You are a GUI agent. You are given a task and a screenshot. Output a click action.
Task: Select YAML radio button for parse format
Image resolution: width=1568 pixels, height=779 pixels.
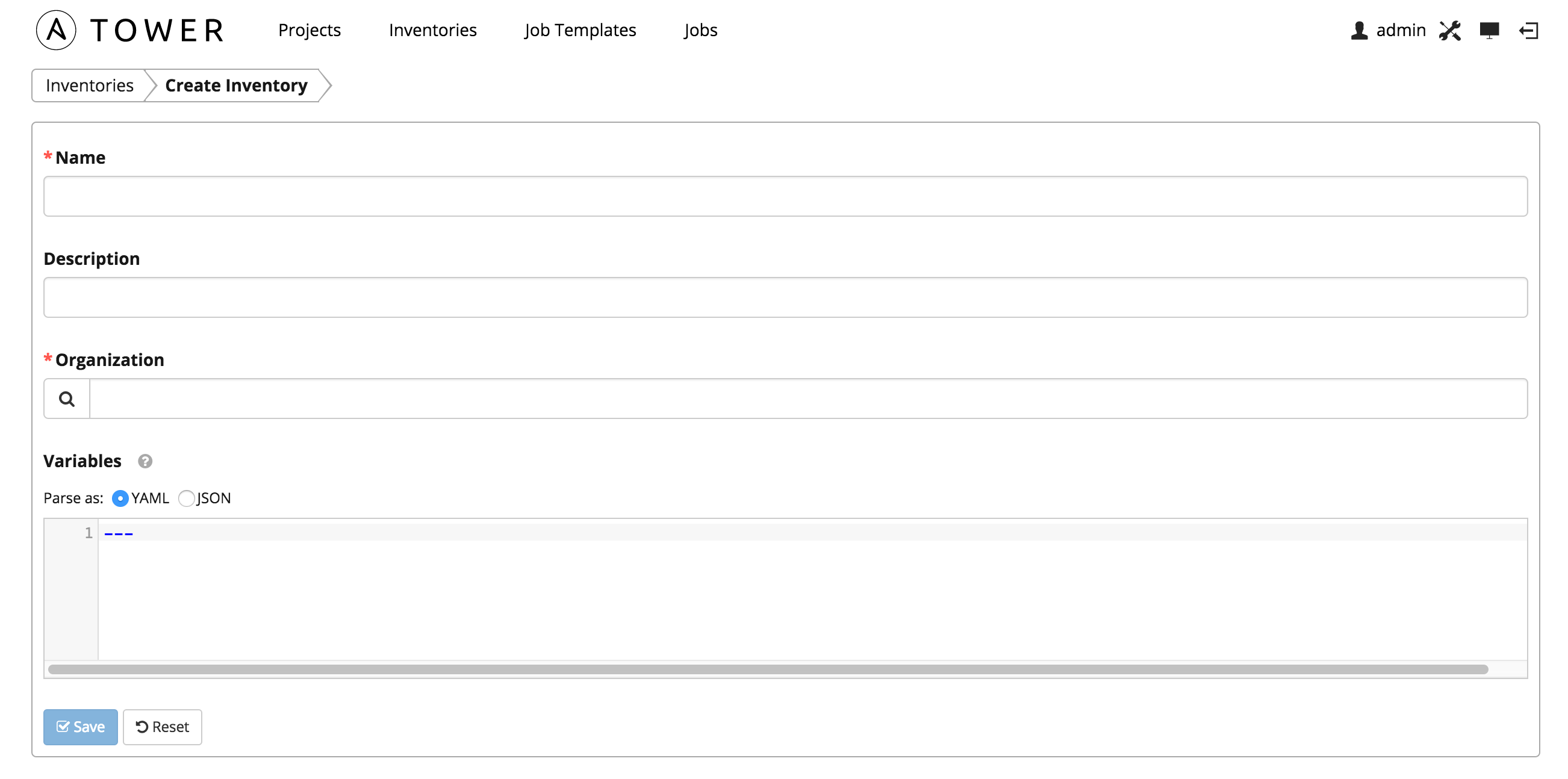point(121,497)
